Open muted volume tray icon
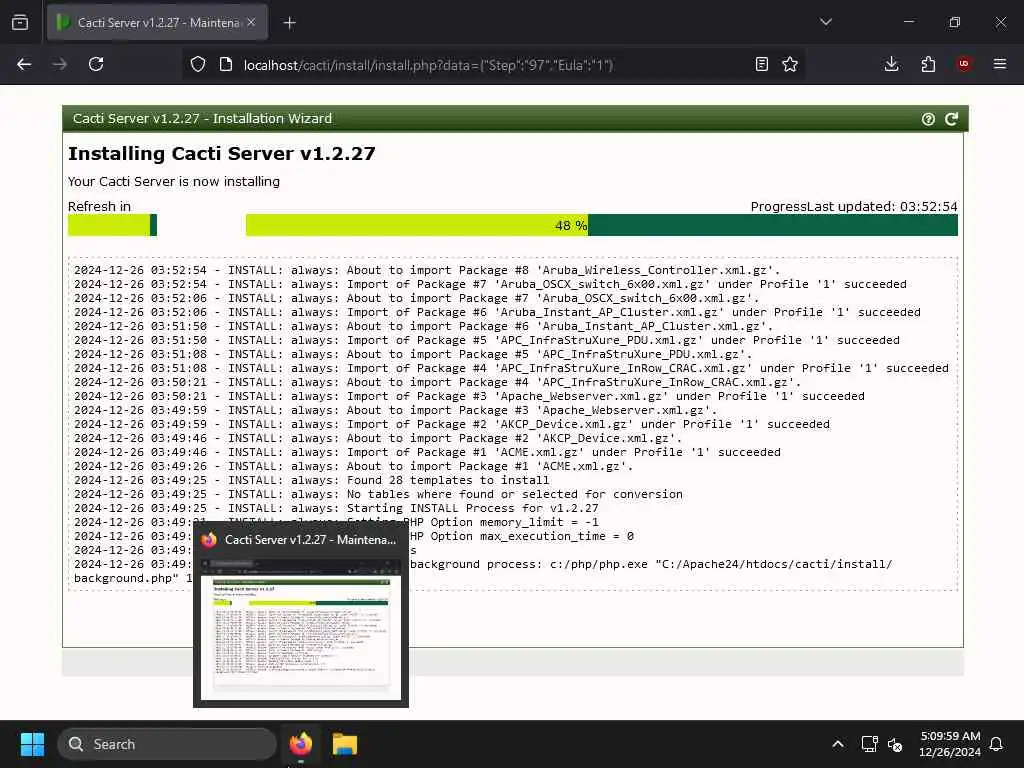Screen dimensions: 1024x768 point(895,744)
